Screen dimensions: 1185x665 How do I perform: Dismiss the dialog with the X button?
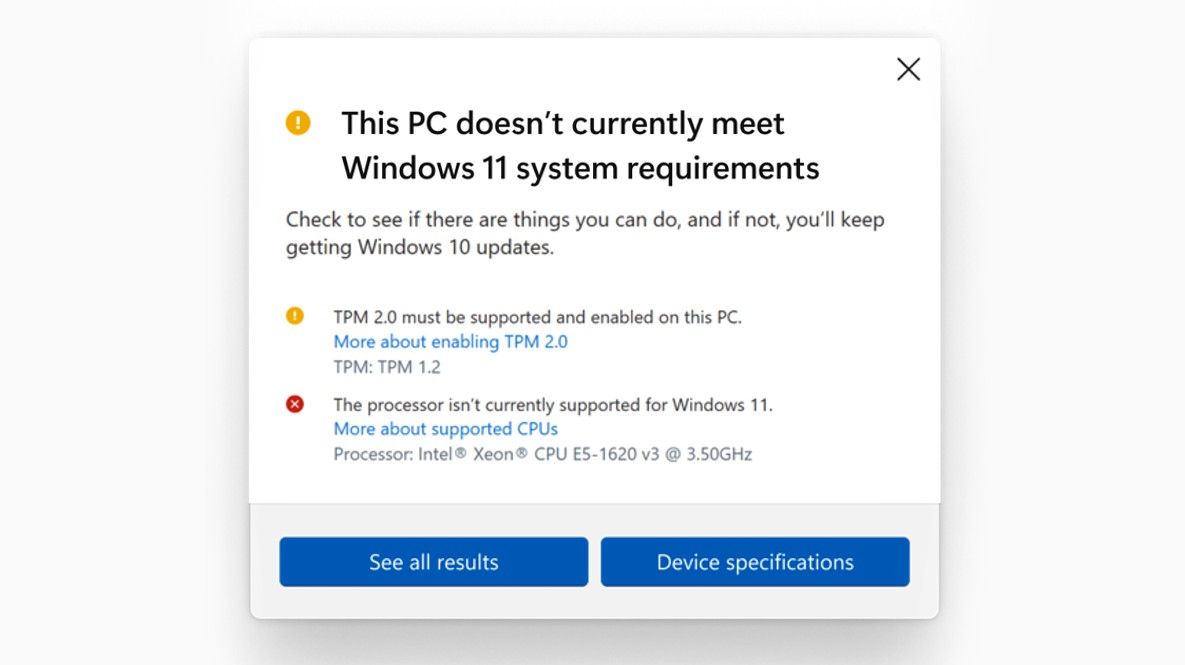coord(908,69)
